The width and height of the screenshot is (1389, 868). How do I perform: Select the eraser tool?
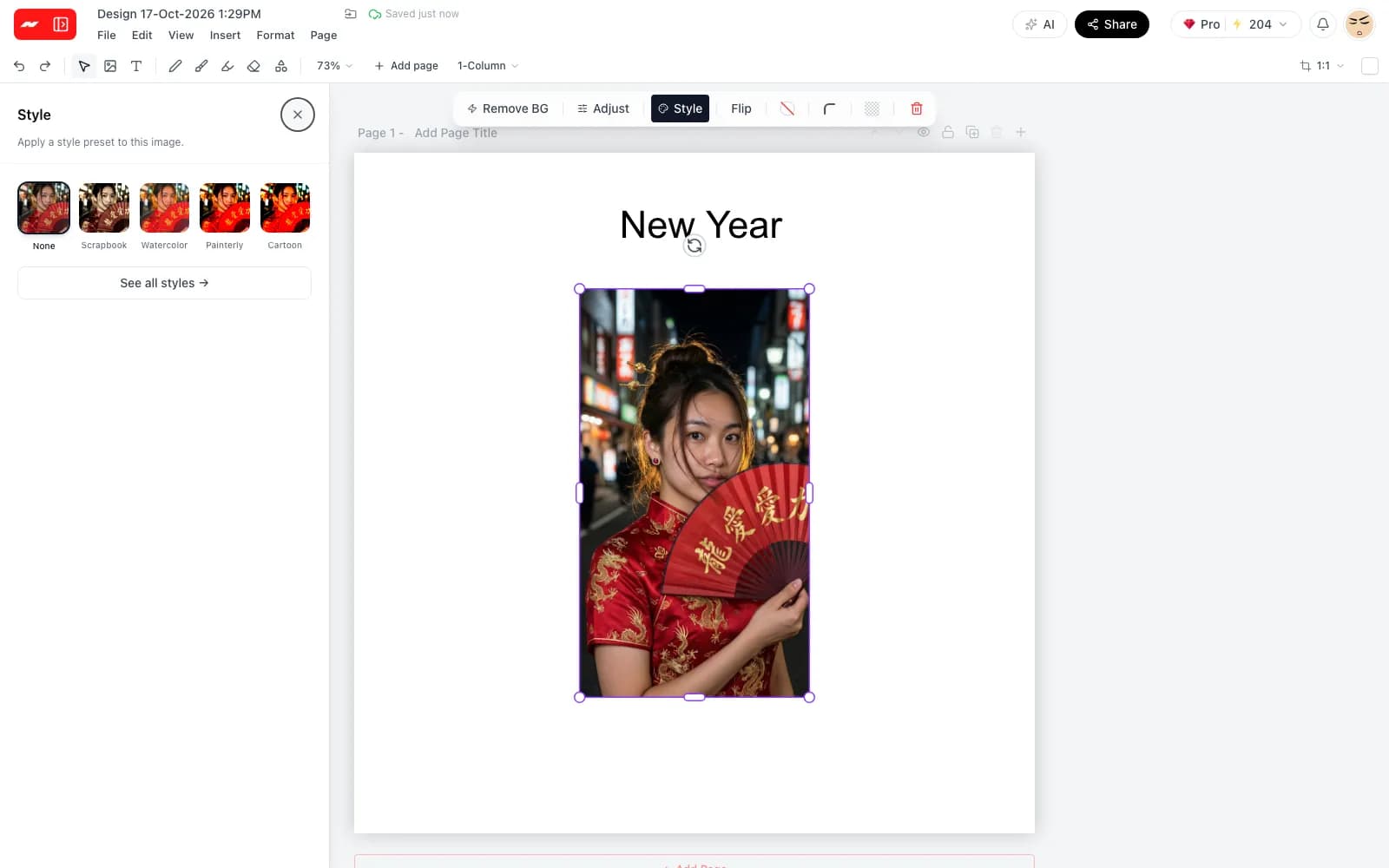[x=253, y=66]
